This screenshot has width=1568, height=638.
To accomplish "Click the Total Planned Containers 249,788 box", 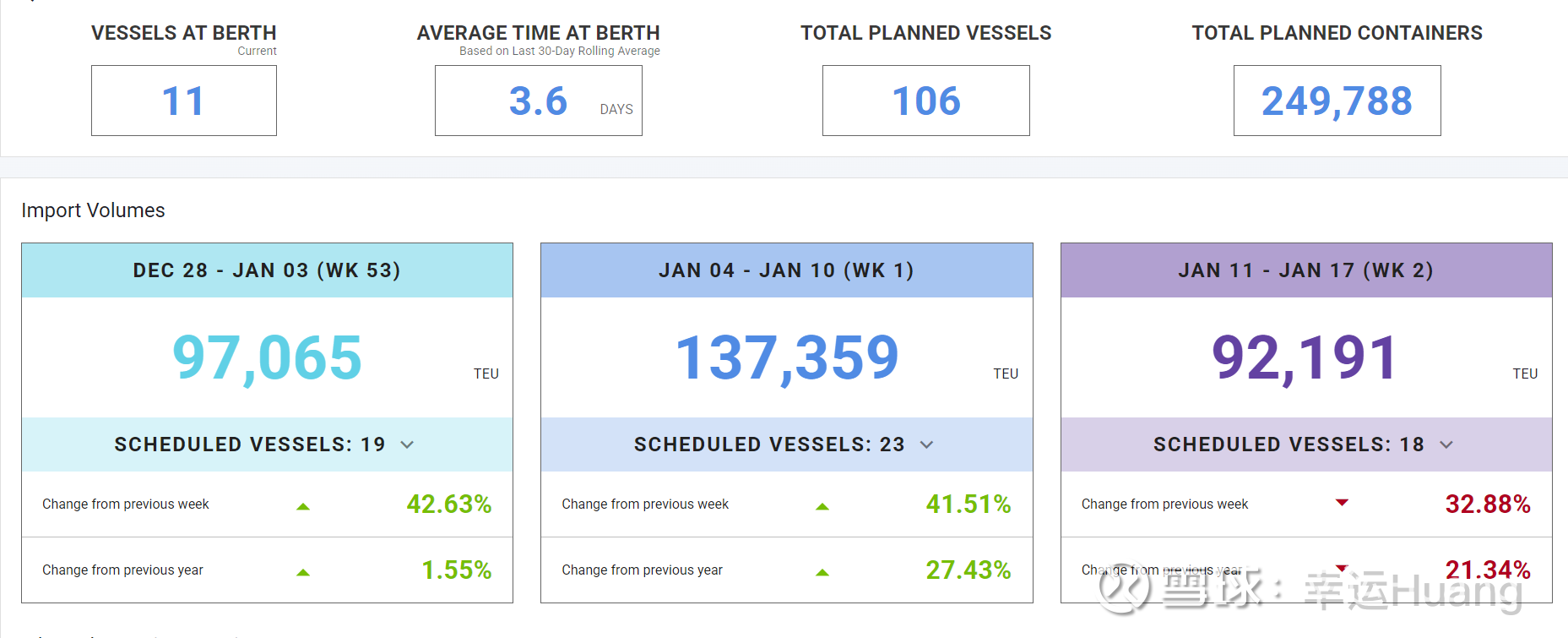I will 1337,101.
